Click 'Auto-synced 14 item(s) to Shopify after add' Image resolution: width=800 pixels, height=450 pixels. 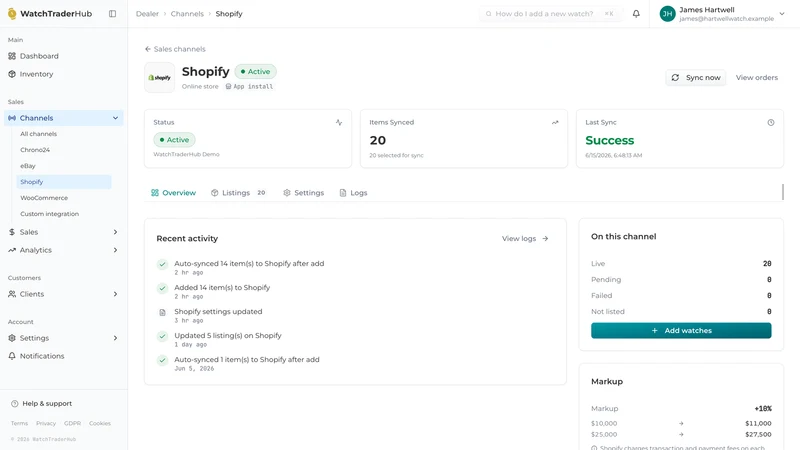(x=249, y=264)
